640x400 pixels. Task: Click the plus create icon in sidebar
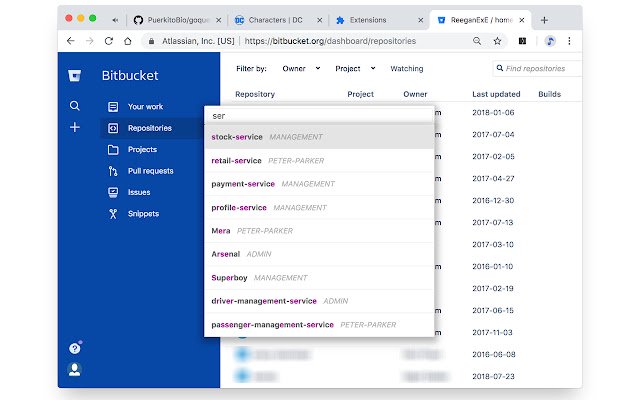75,127
